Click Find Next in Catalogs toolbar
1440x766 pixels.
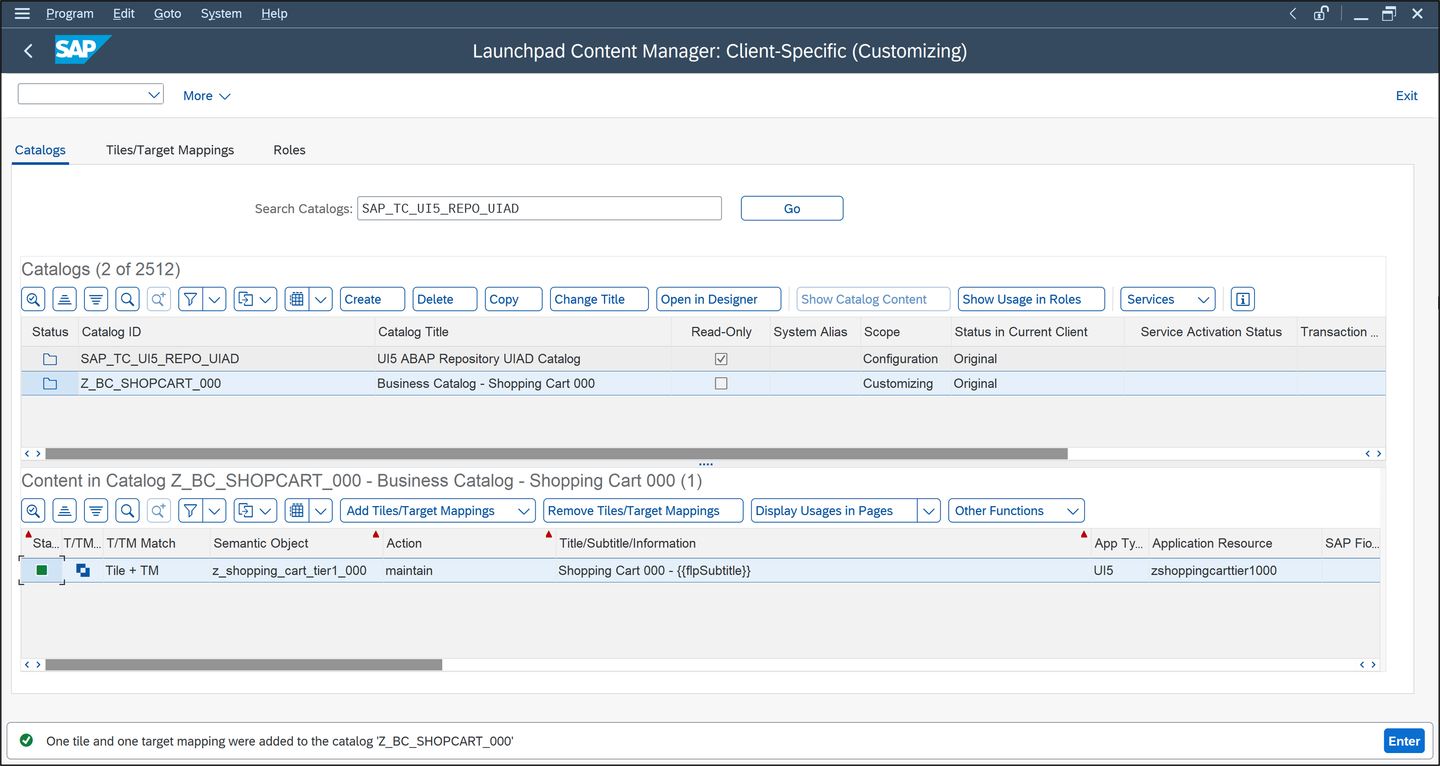[x=158, y=299]
